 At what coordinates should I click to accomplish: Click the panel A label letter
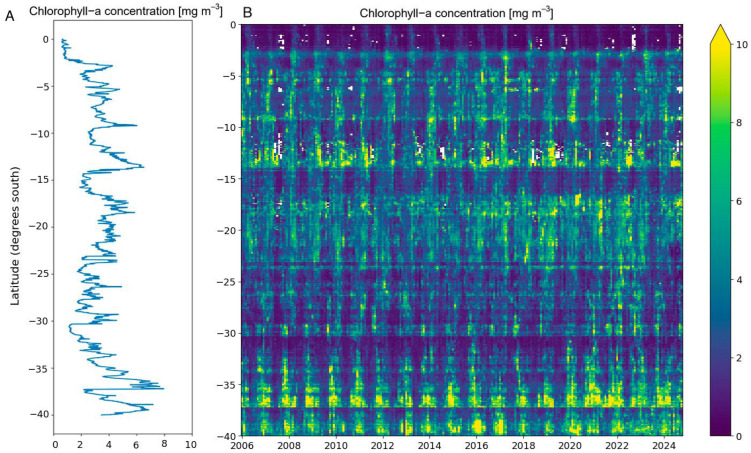10,15
